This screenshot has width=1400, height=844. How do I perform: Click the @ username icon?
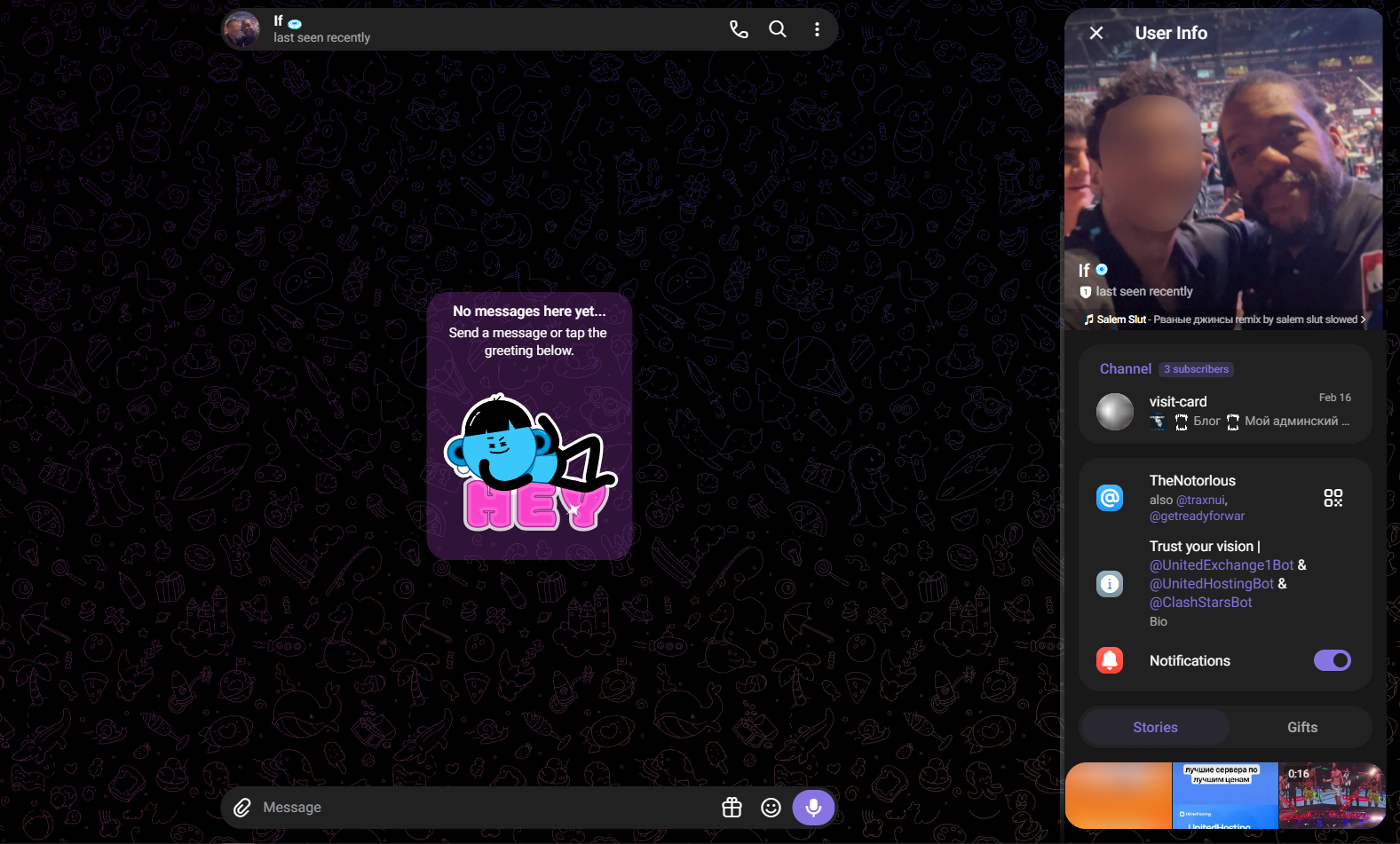click(1110, 498)
